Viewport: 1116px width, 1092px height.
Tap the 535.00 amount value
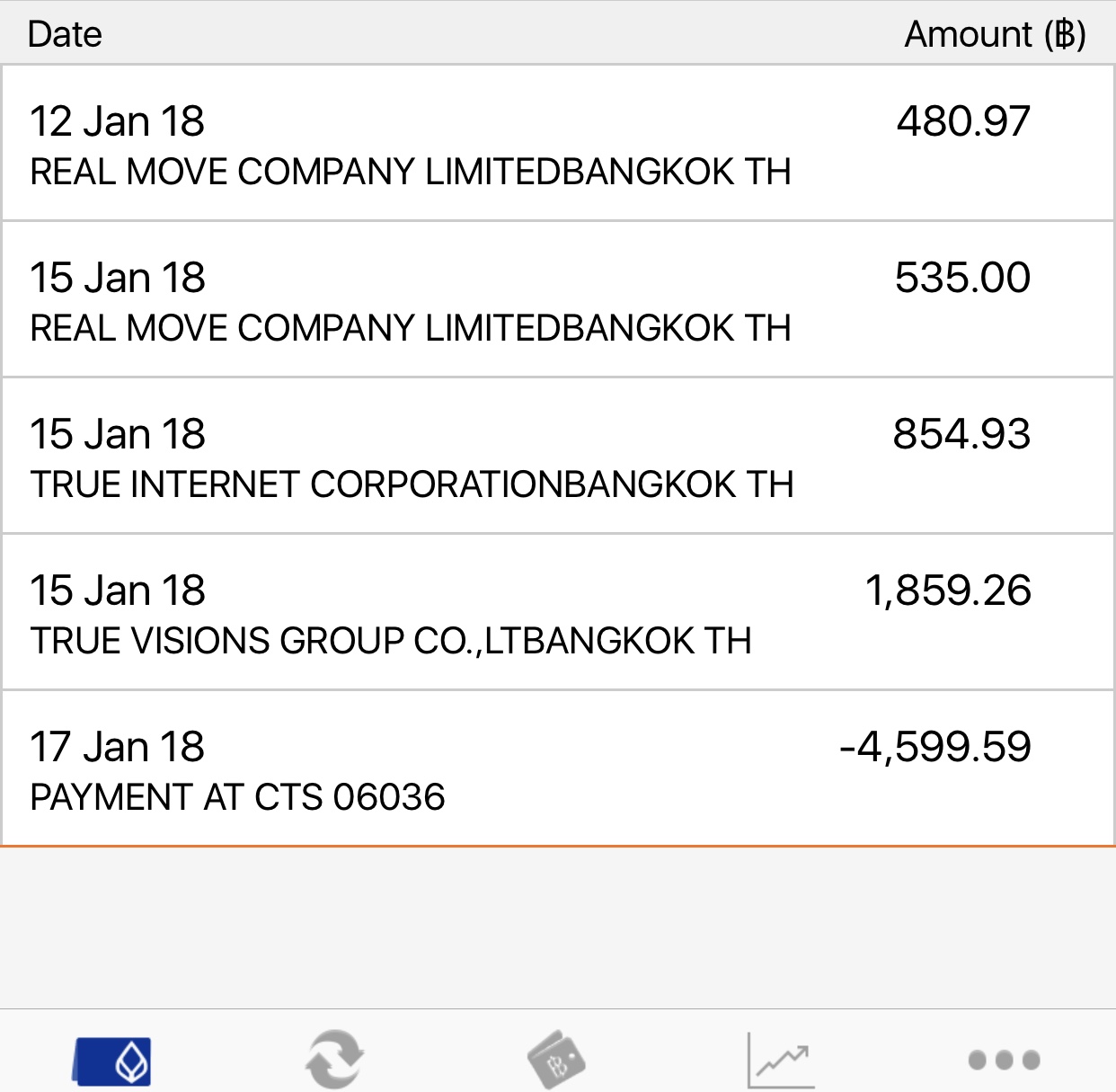962,278
